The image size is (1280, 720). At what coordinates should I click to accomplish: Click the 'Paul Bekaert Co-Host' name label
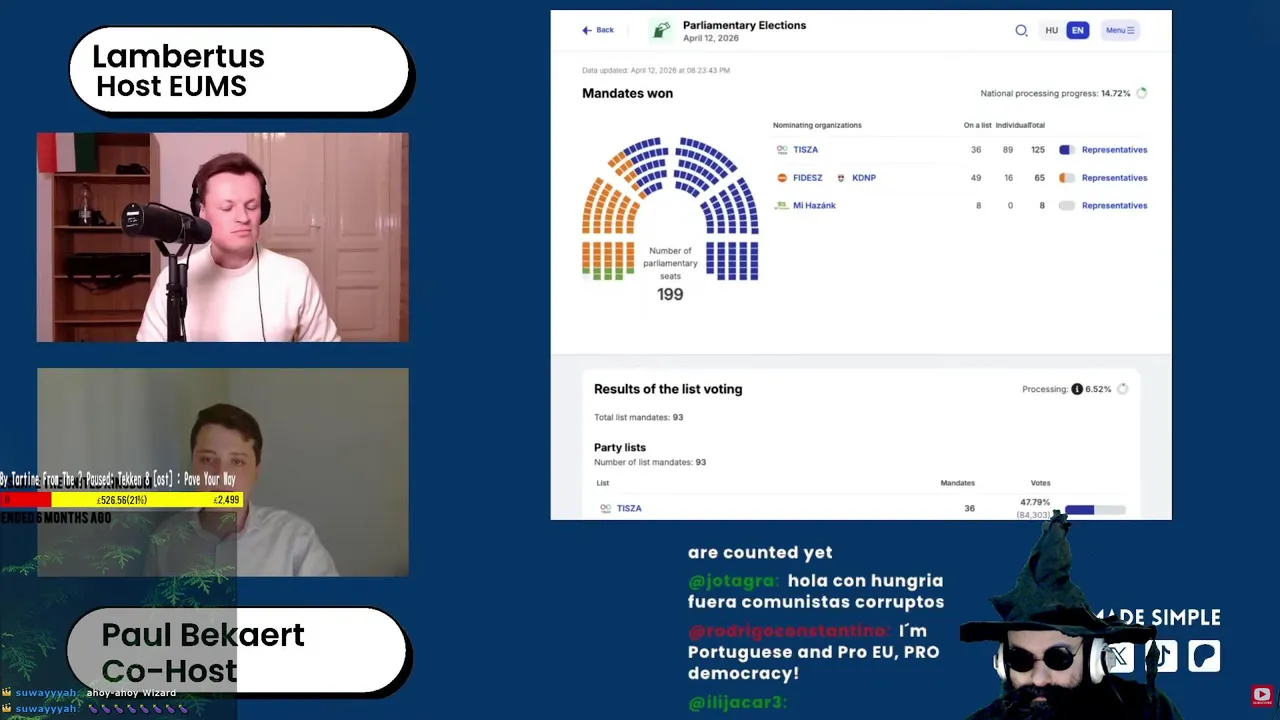(x=238, y=652)
